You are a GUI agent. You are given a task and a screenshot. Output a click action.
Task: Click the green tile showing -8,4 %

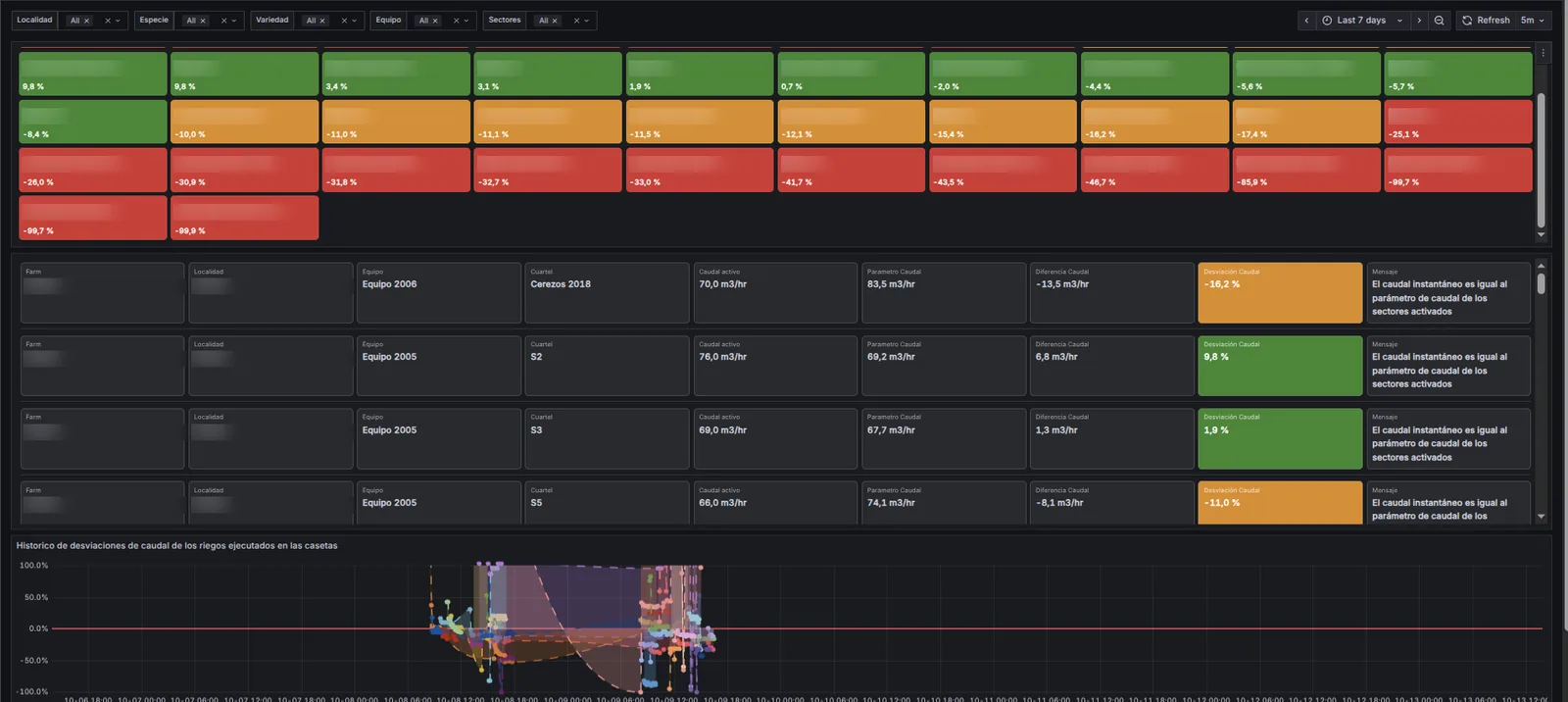tap(93, 122)
